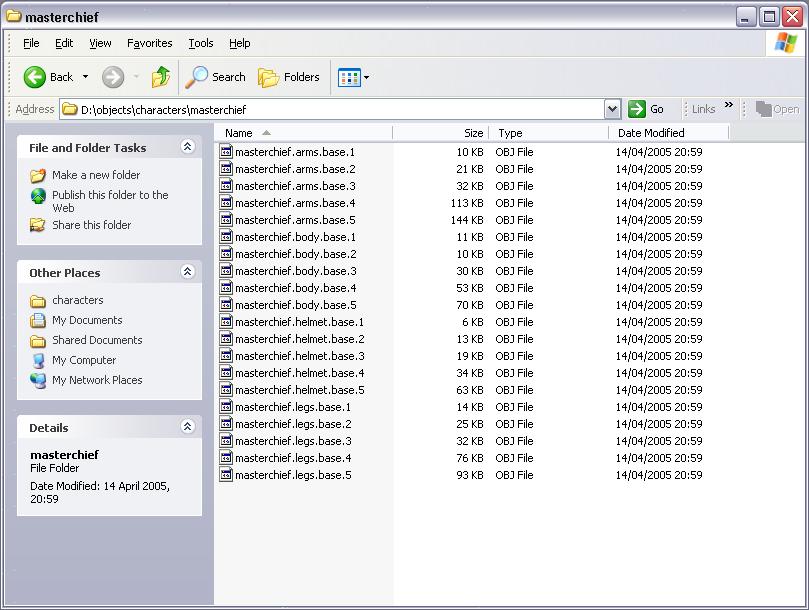Expand the Address bar dropdown

(x=612, y=109)
